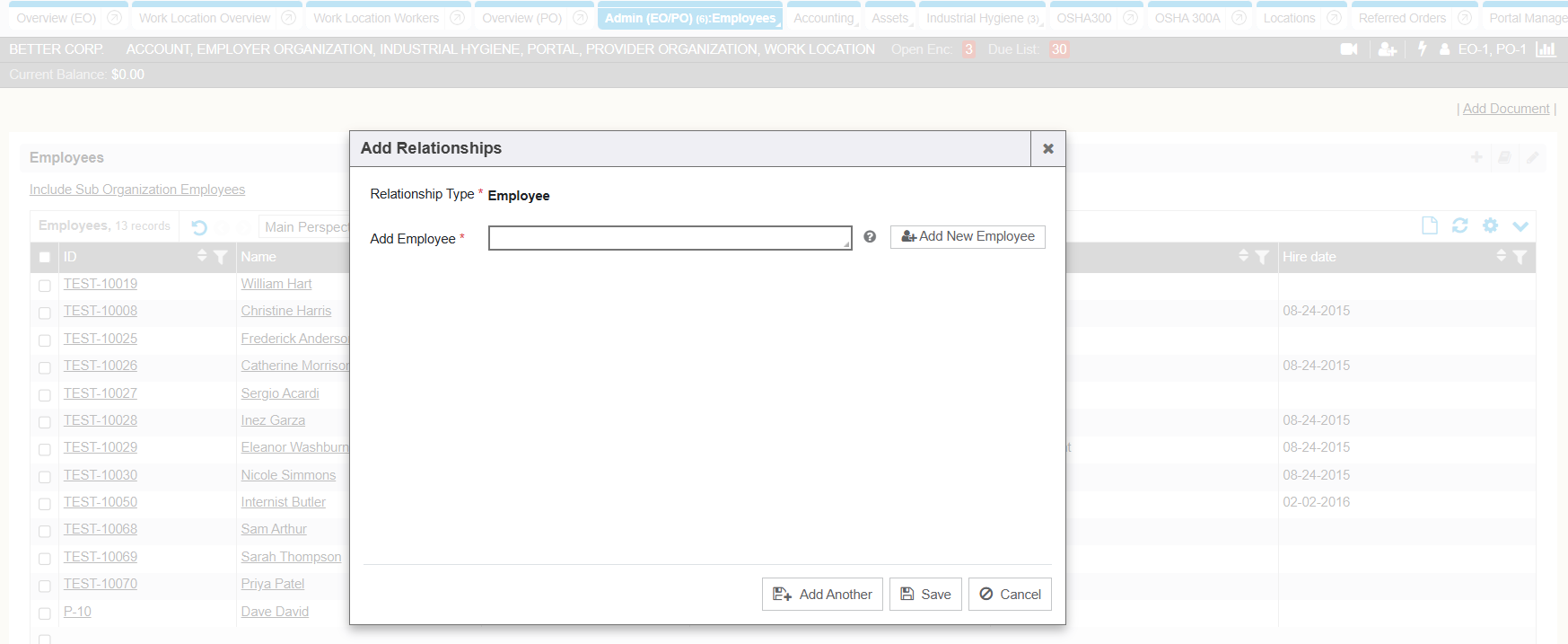
Task: Select the checkbox for TEST-10019
Action: 45,286
